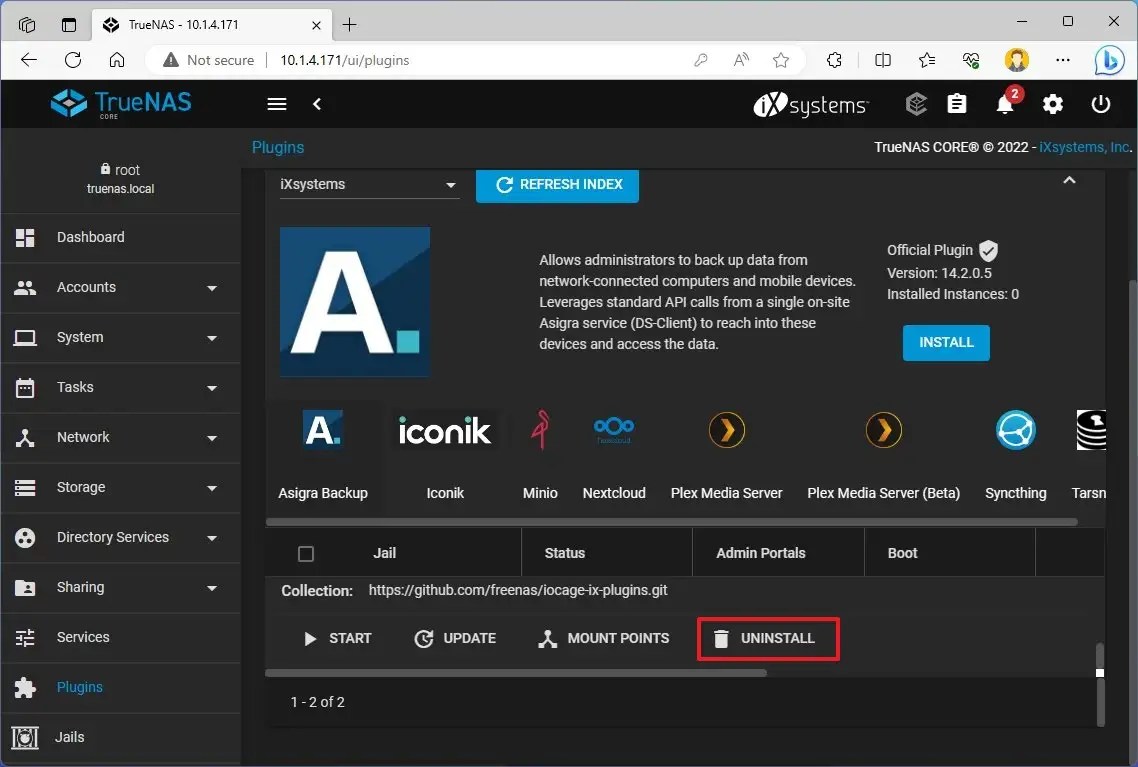Select the Asigra Backup plugin icon
1138x767 pixels.
322,430
